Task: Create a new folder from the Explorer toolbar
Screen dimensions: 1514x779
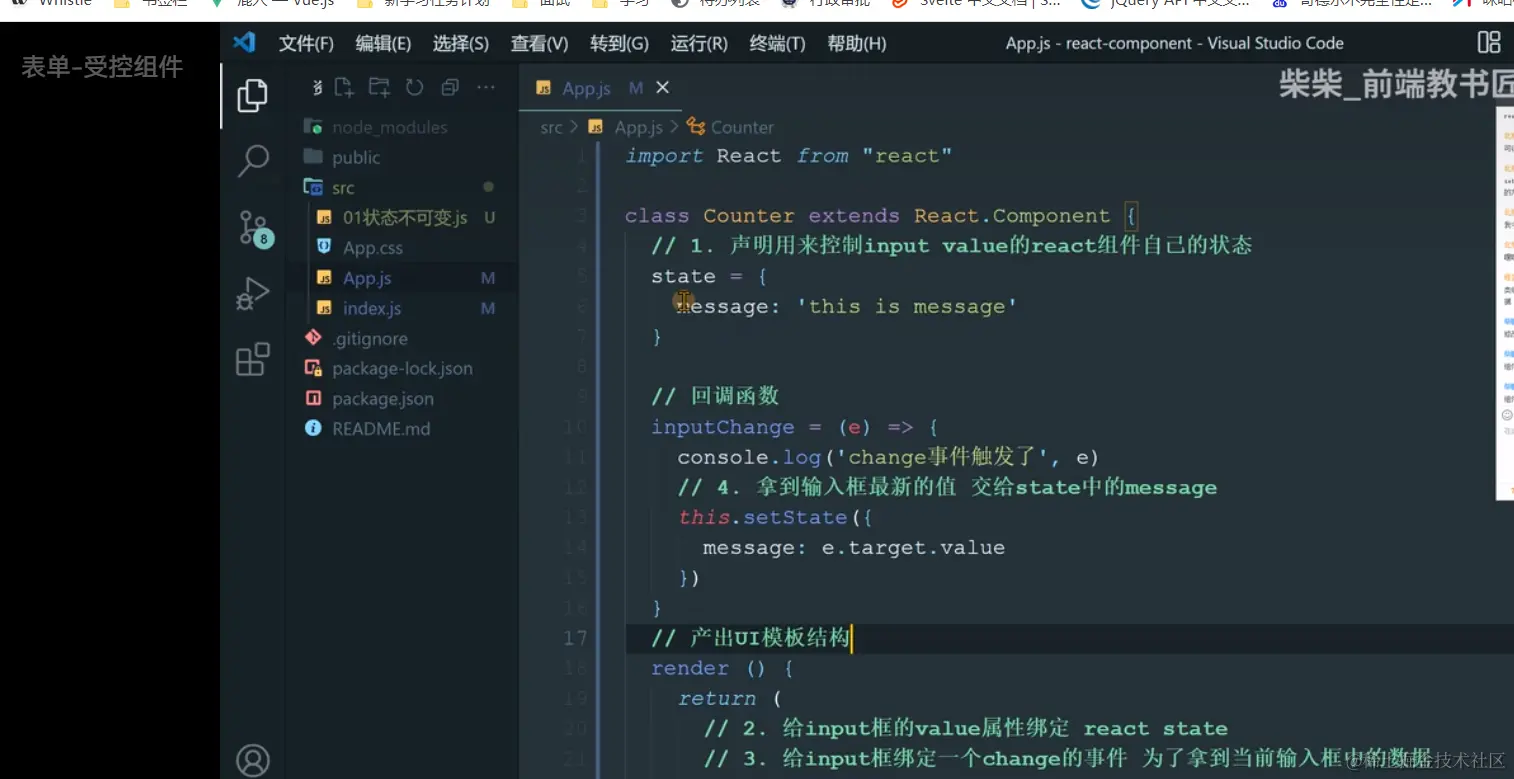Action: (x=379, y=88)
